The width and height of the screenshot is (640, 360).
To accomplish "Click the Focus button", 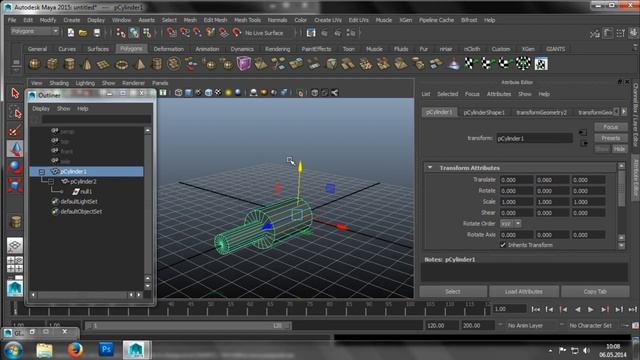I will coord(611,127).
